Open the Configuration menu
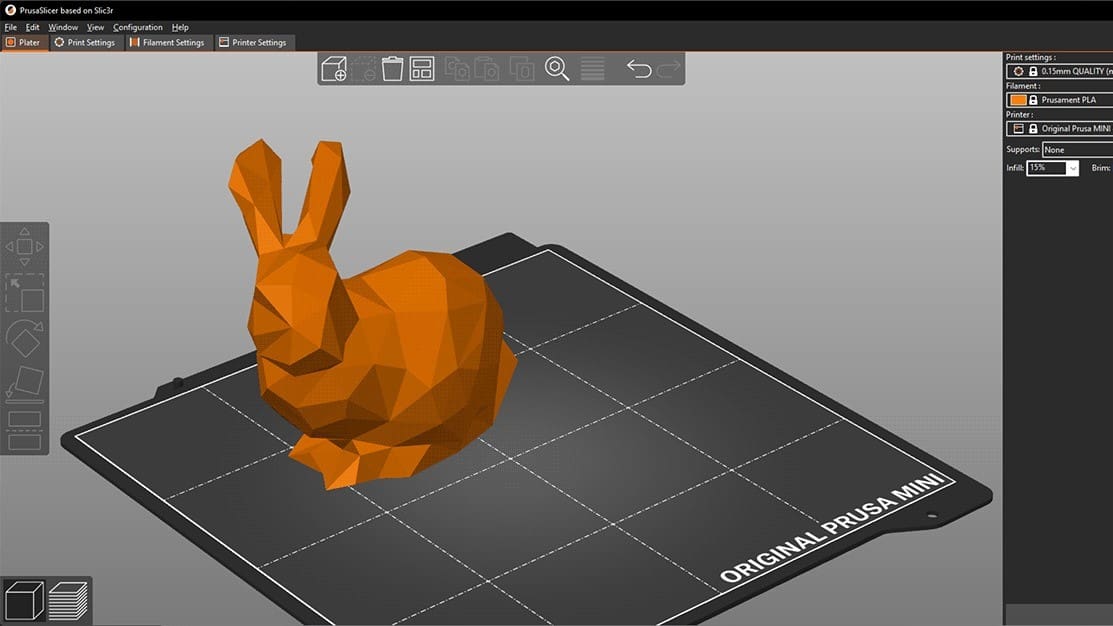 138,27
